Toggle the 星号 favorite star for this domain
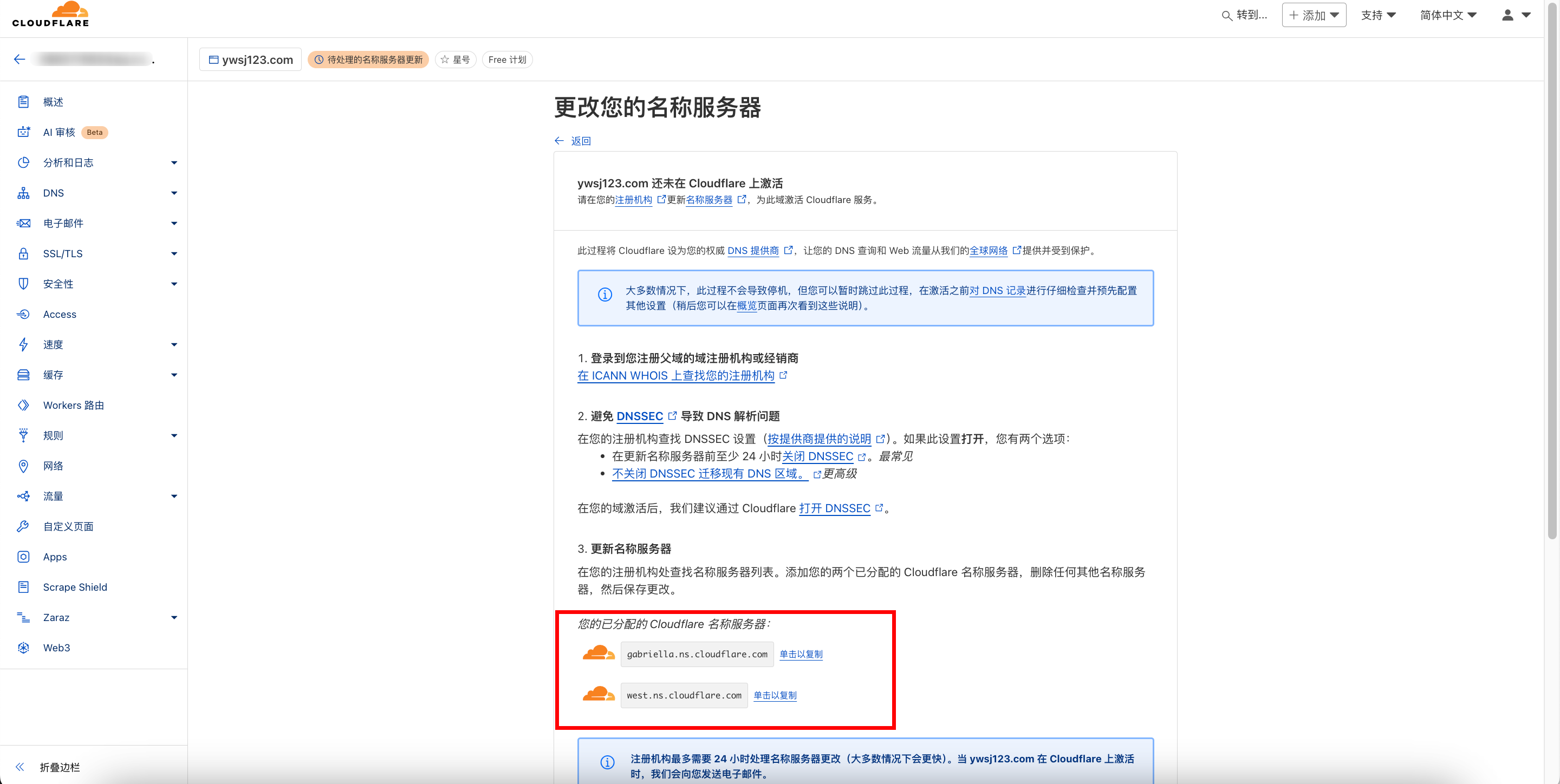 point(456,60)
